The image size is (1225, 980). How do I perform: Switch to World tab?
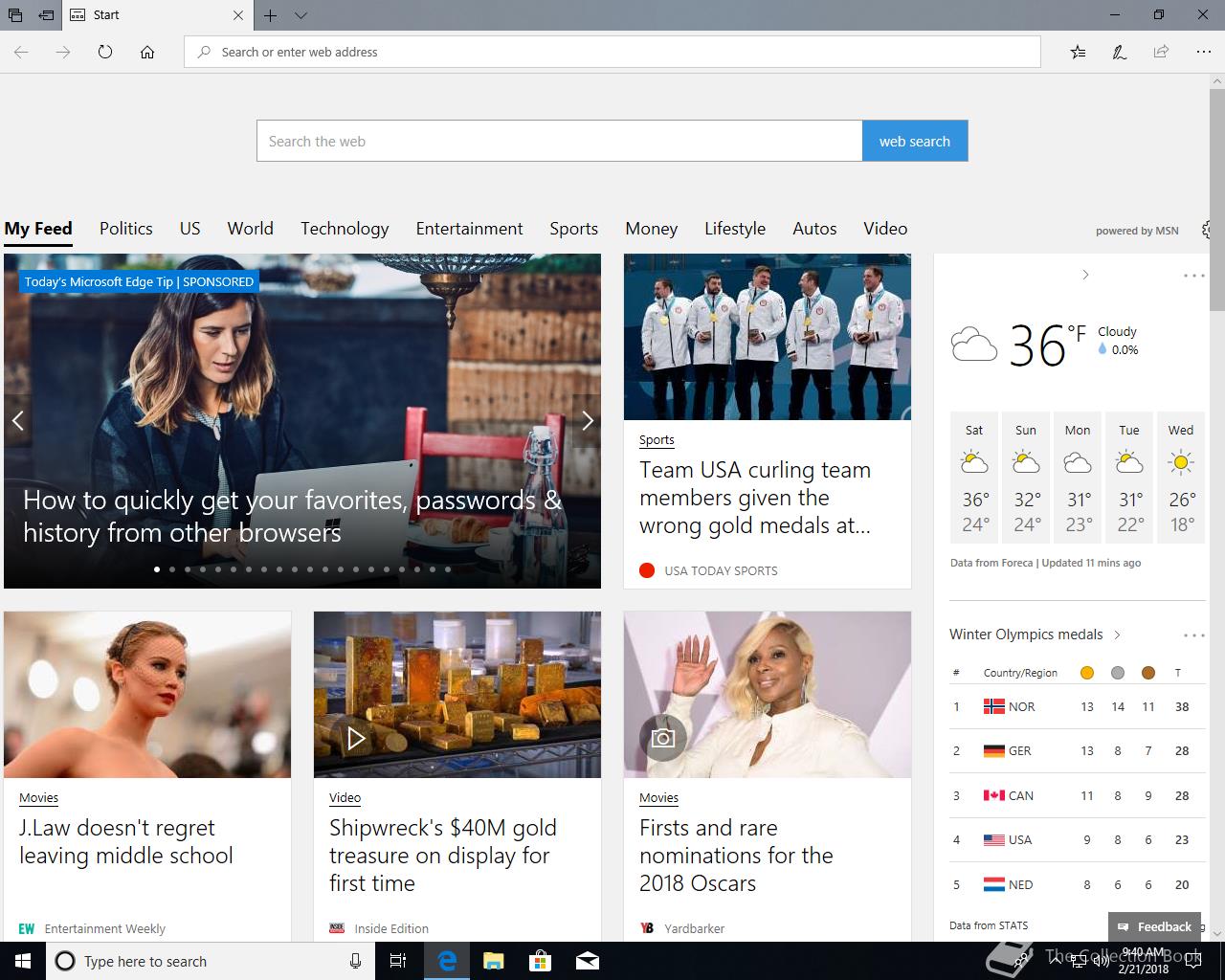[251, 229]
